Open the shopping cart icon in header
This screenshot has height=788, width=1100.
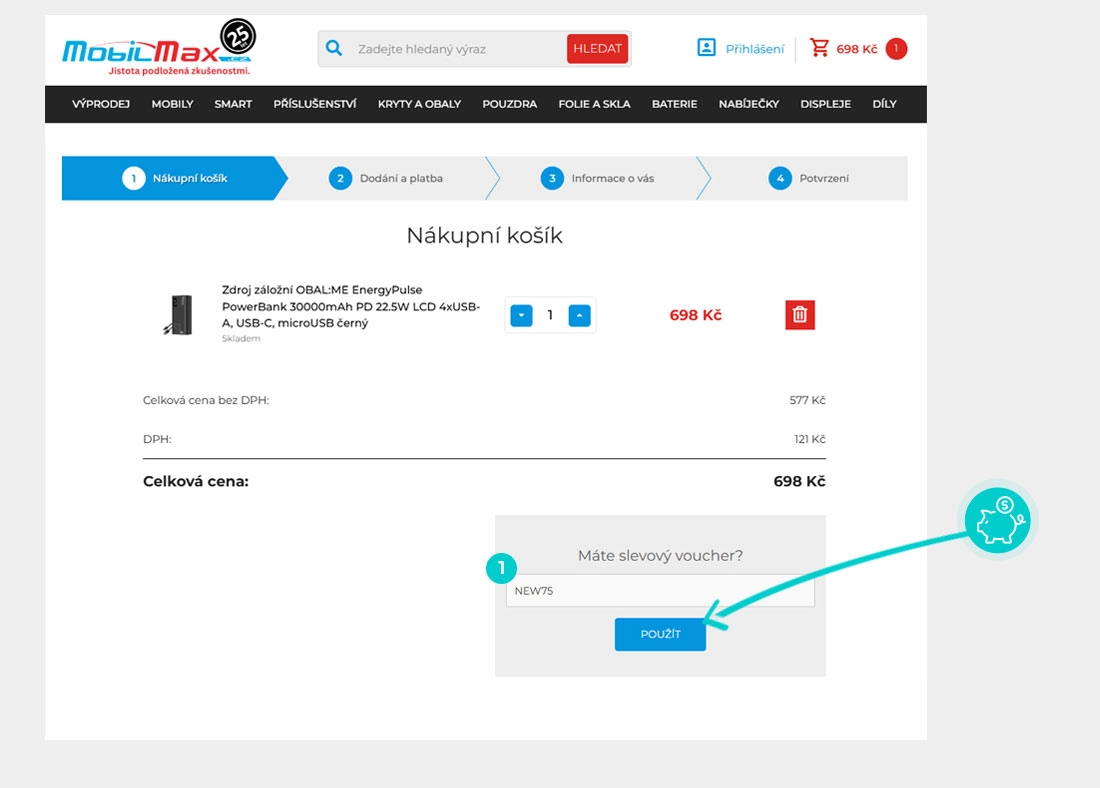pos(820,48)
